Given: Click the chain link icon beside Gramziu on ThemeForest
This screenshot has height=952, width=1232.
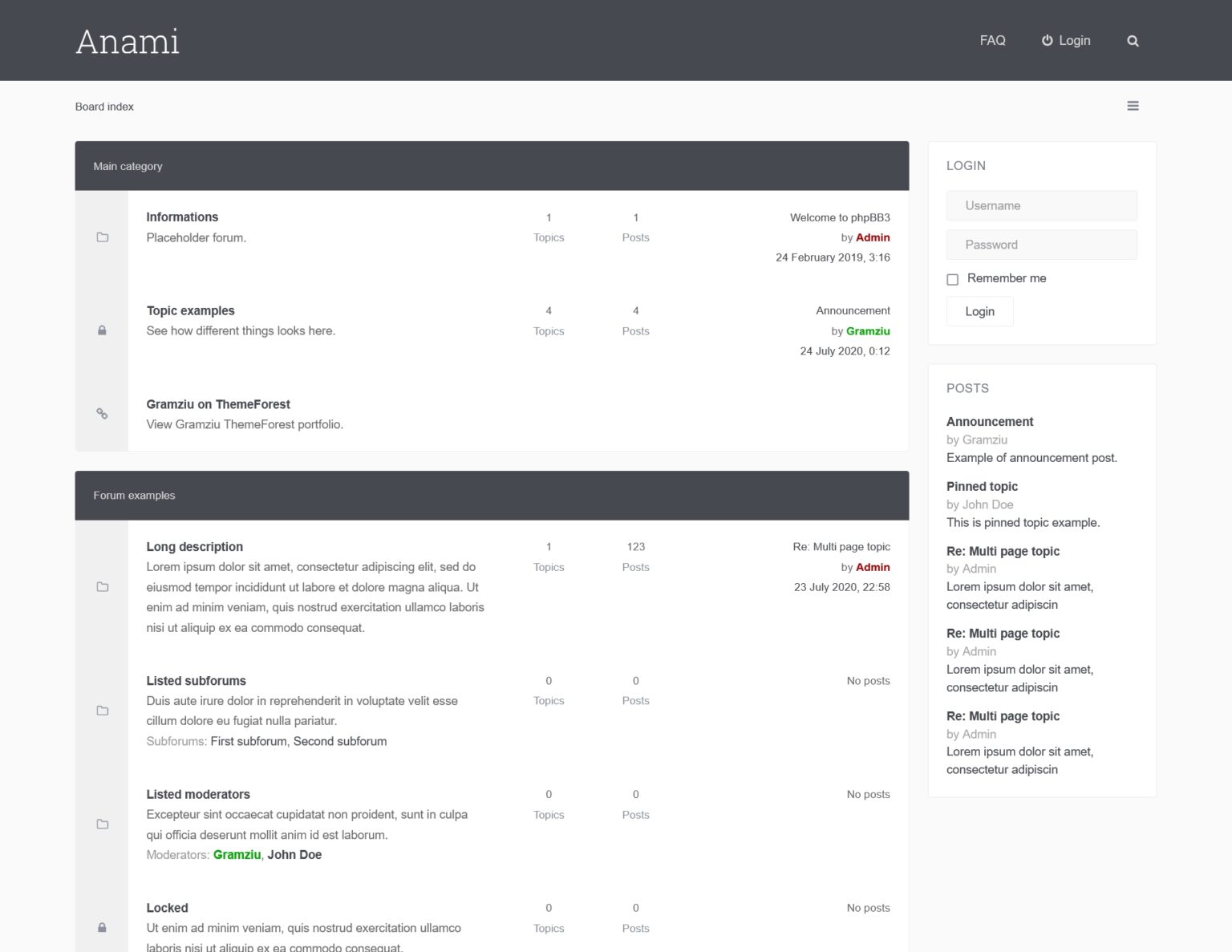Looking at the screenshot, I should click(x=102, y=414).
